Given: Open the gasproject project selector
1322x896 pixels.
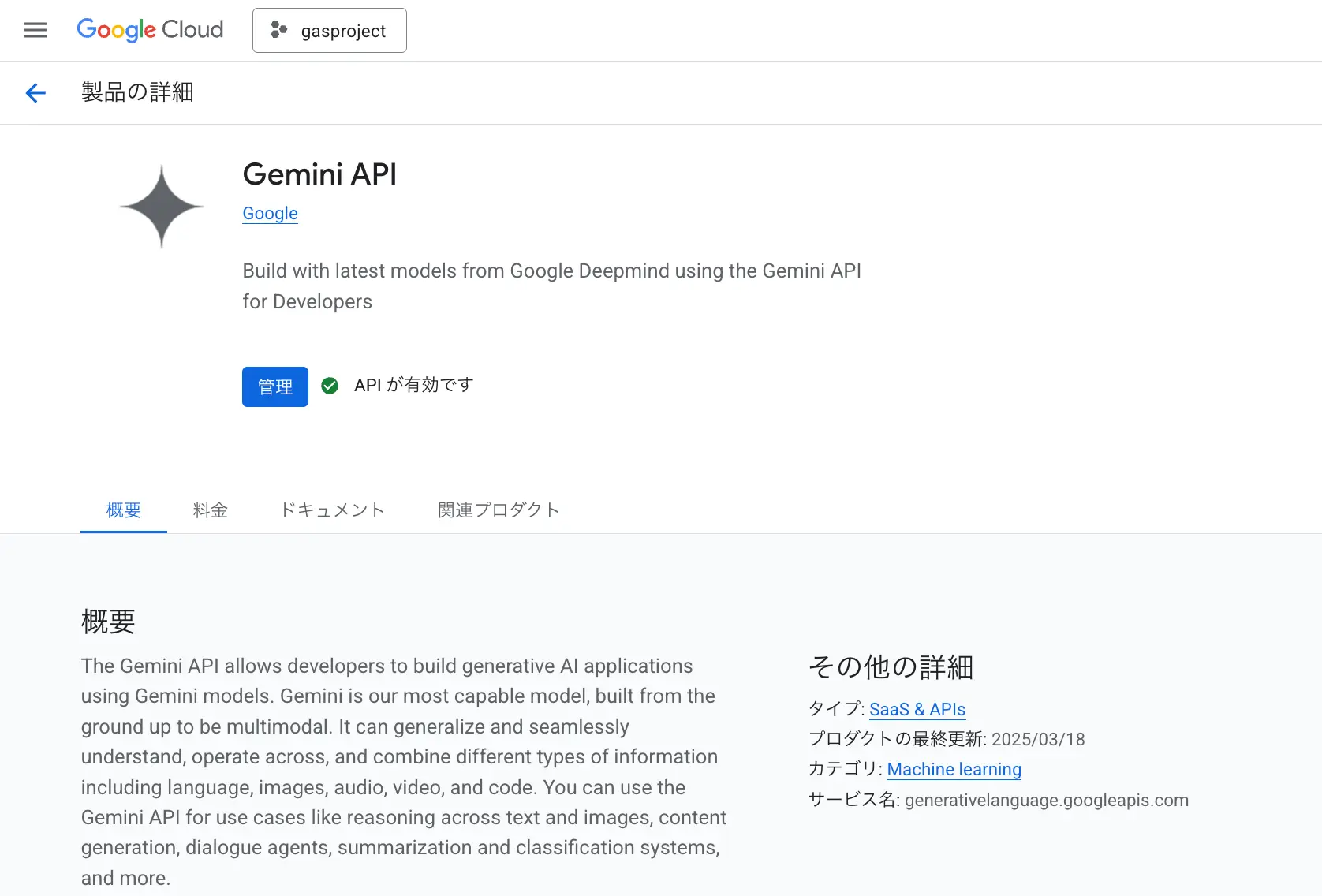Looking at the screenshot, I should [330, 31].
